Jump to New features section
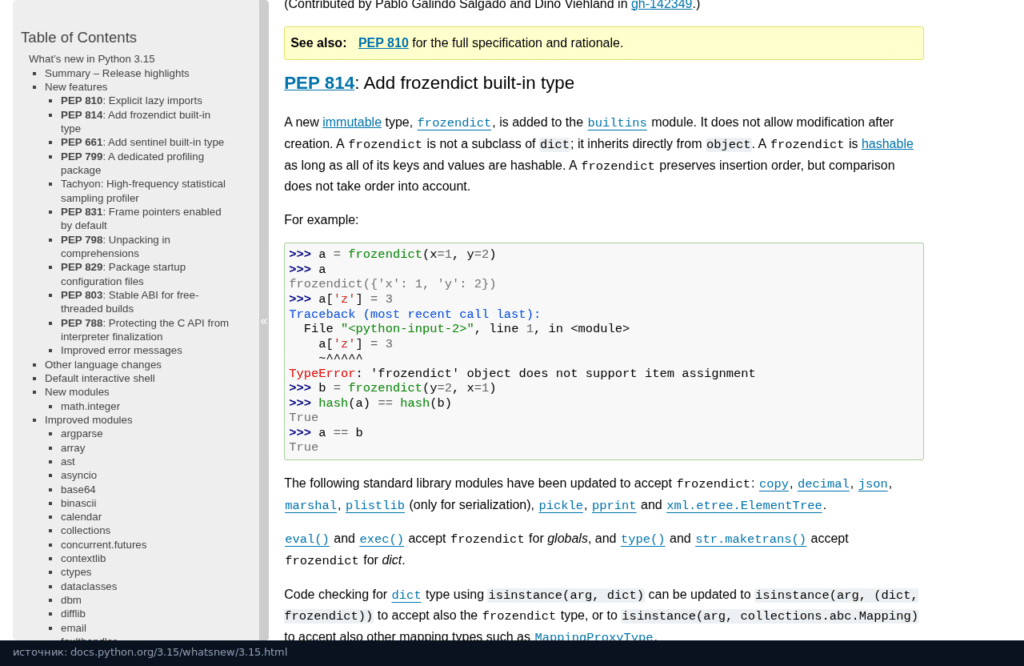Screen dimensions: 1024x666 point(76,87)
